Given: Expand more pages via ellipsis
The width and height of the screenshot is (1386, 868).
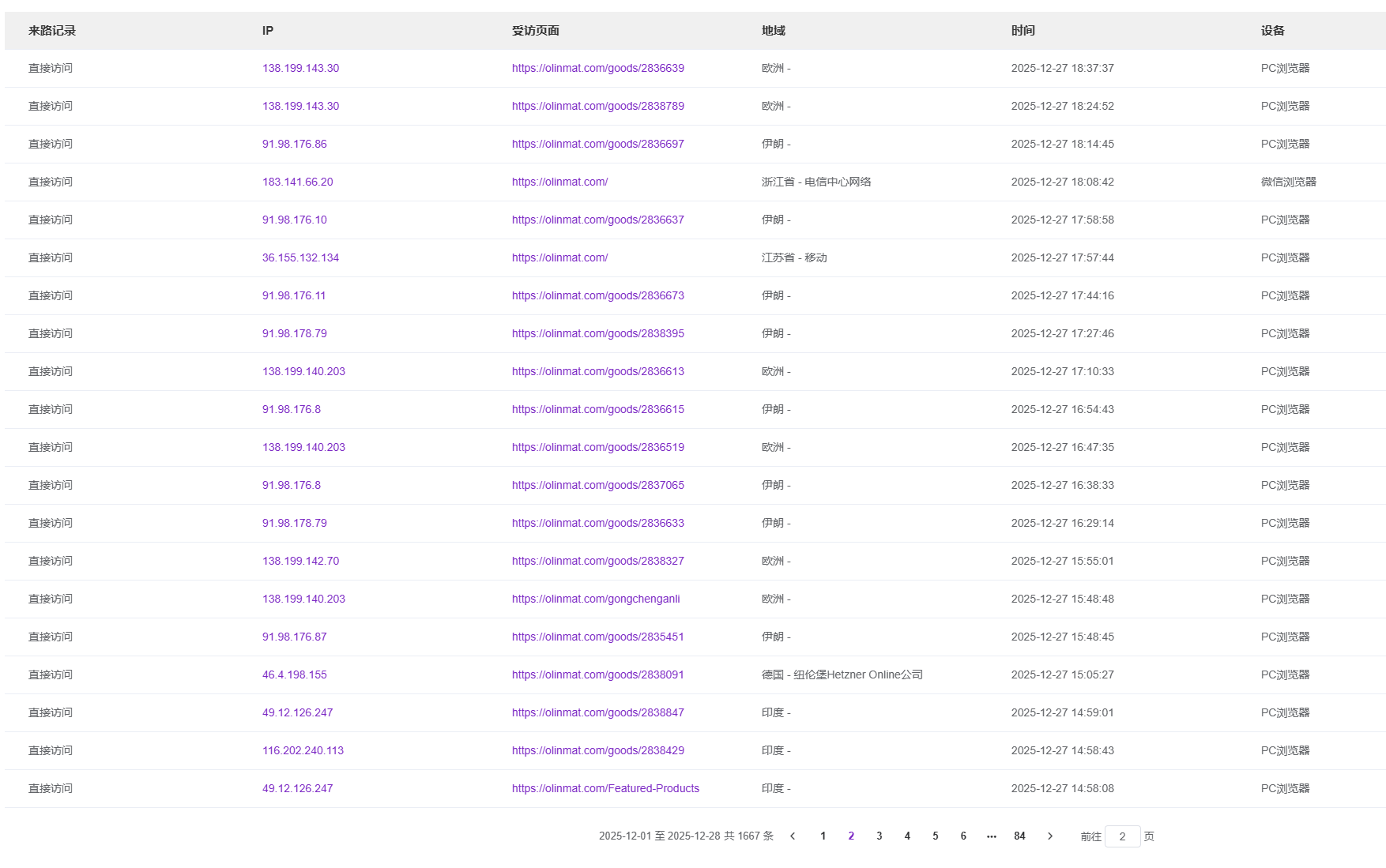Looking at the screenshot, I should tap(992, 836).
